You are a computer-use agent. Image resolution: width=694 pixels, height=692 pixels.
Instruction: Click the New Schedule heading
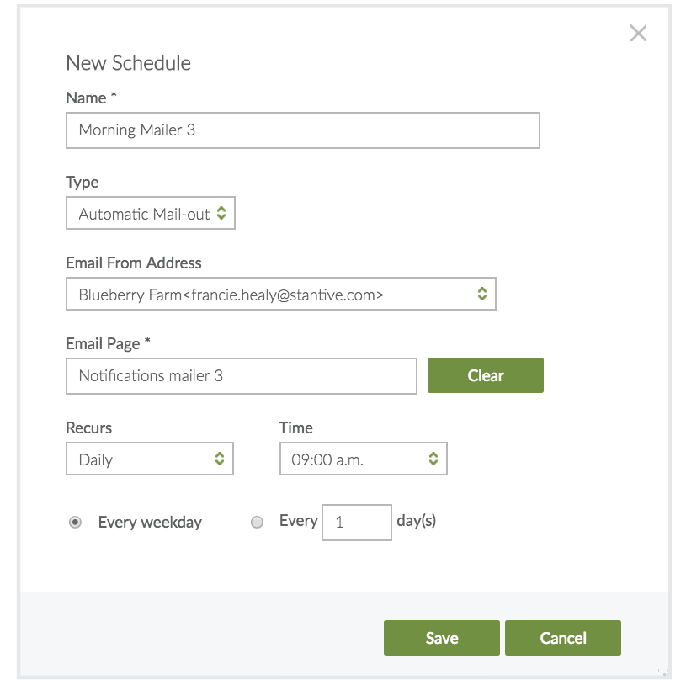coord(128,63)
